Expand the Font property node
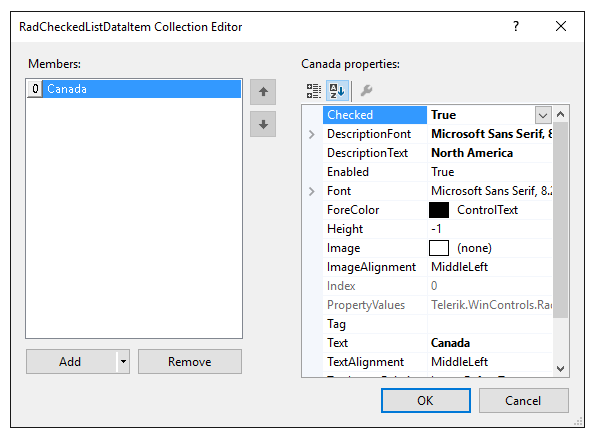599x442 pixels. (312, 191)
